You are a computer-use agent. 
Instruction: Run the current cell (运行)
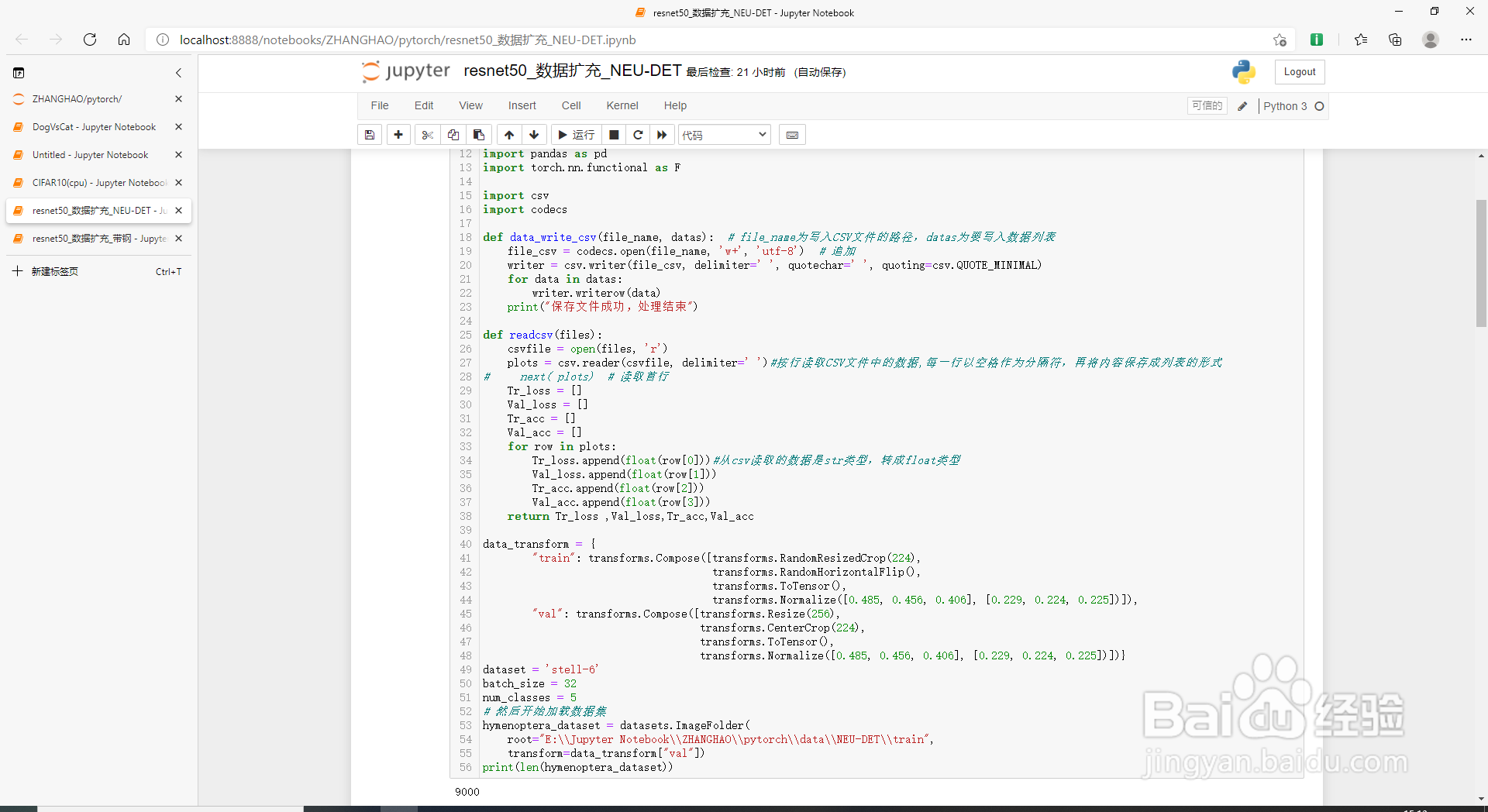click(x=576, y=135)
